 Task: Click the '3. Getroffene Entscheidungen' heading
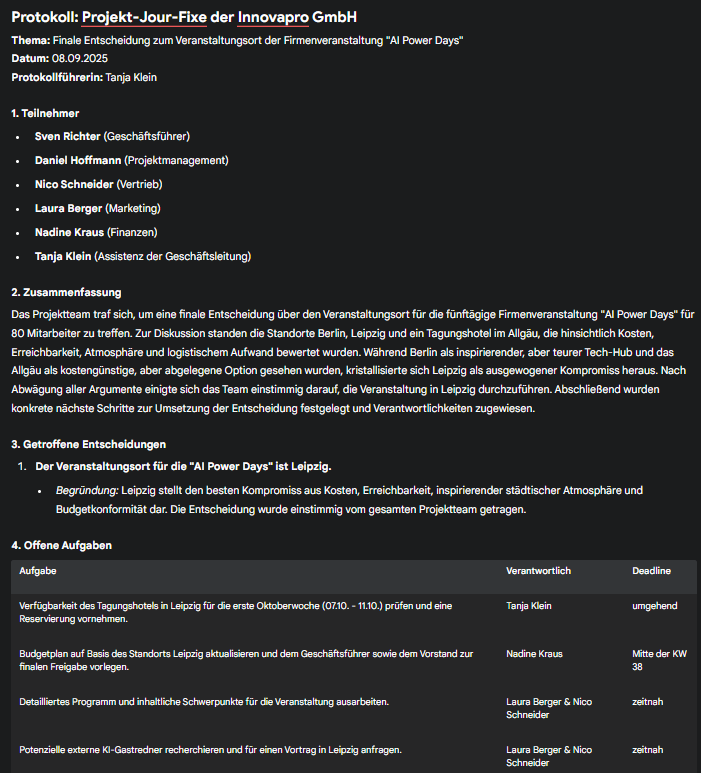[x=89, y=443]
